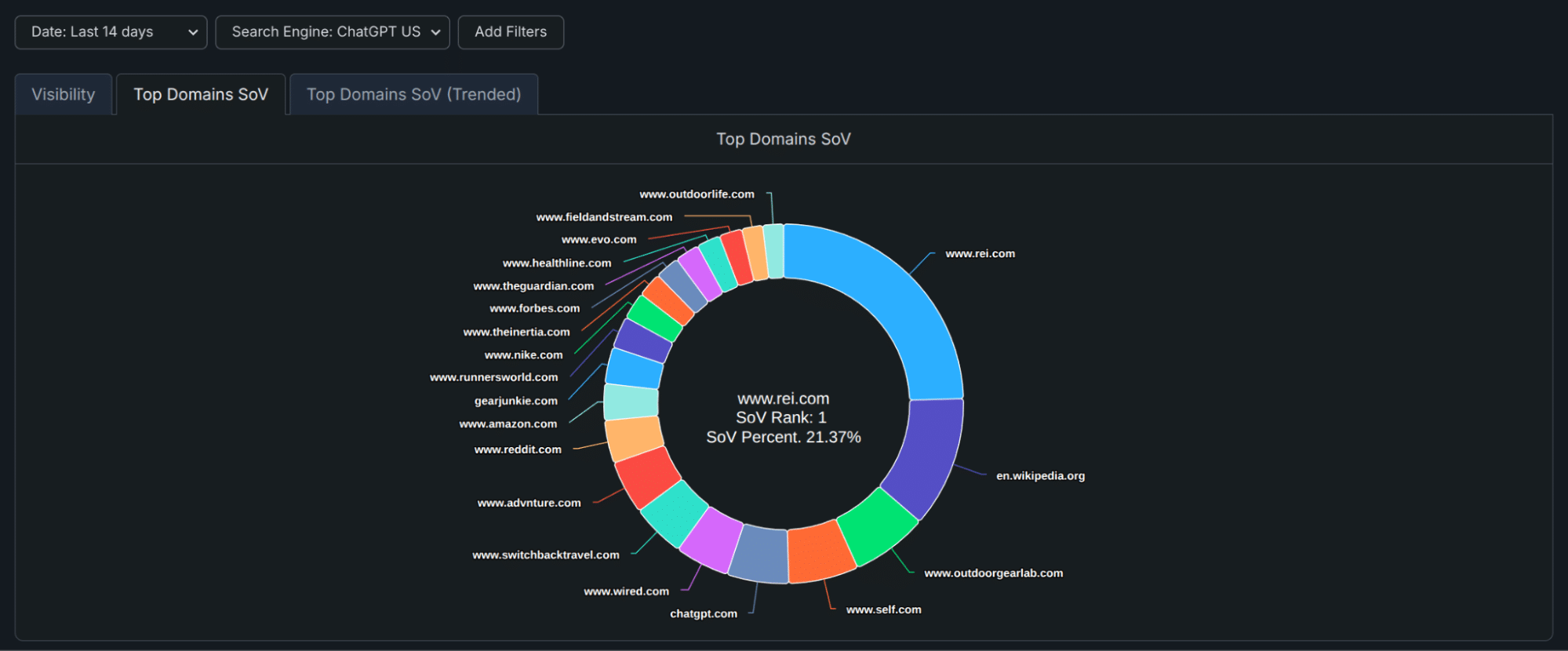Click the www.nike.com chart label
Viewport: 1568px width, 651px height.
pos(523,355)
